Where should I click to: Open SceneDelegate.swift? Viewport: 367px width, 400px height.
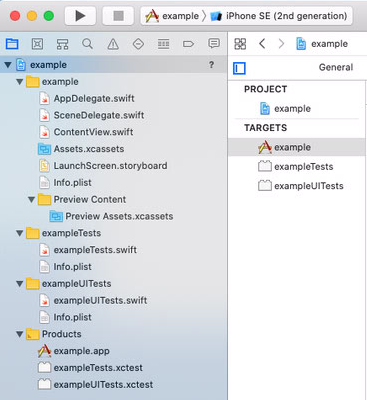(114, 115)
